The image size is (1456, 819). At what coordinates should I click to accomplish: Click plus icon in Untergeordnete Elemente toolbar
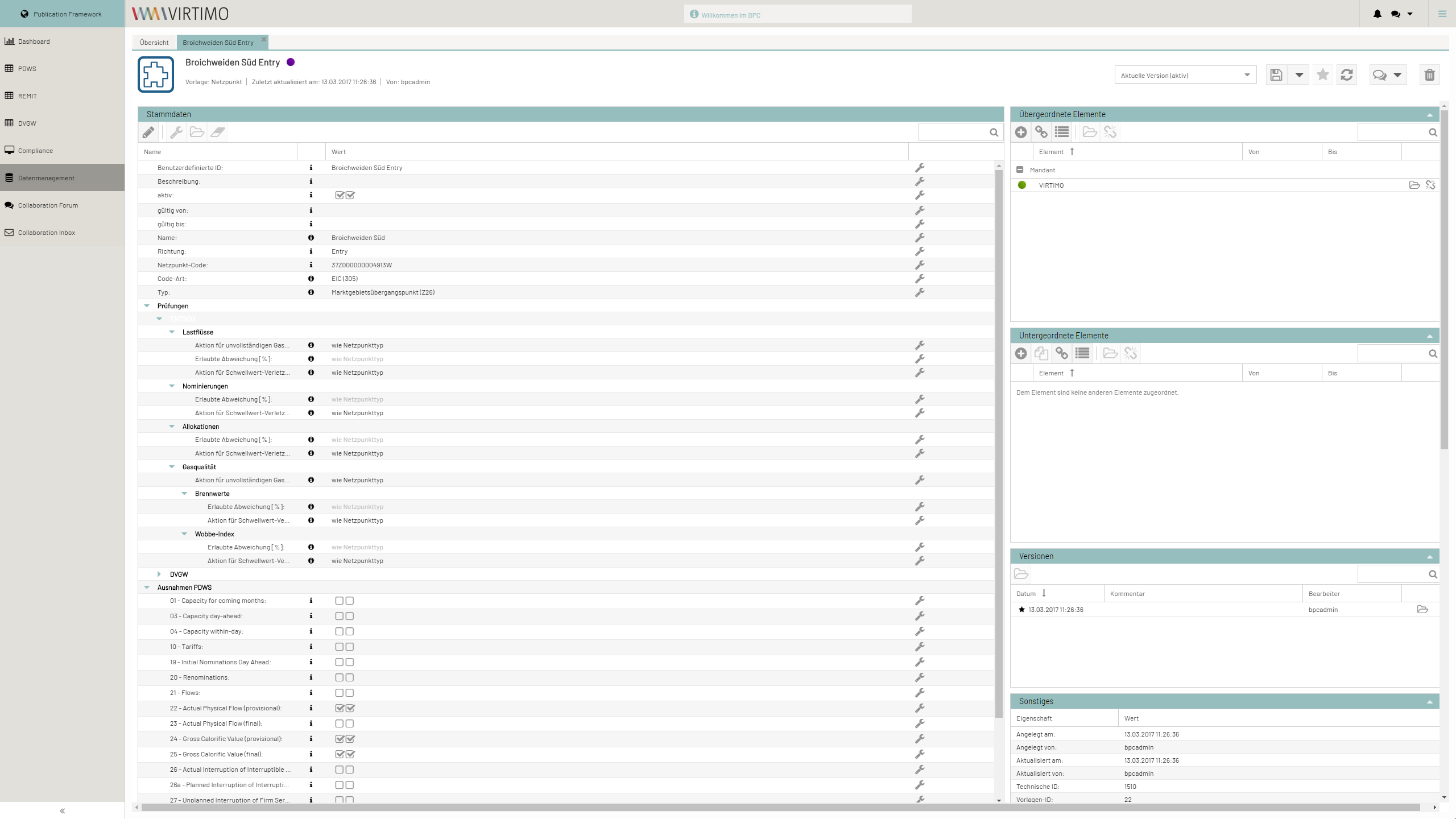[1021, 354]
